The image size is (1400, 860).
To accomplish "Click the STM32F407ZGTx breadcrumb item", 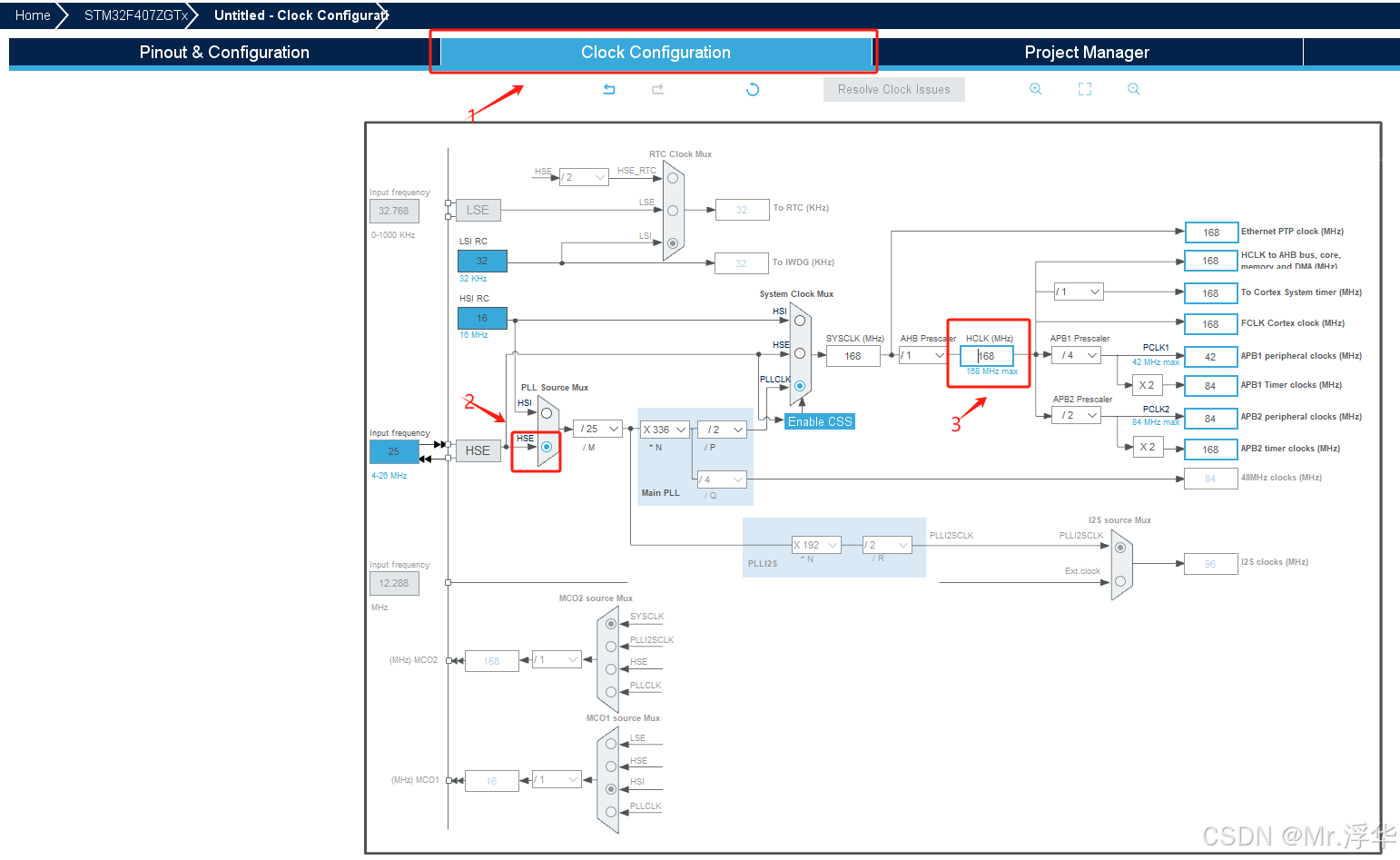I will [136, 15].
